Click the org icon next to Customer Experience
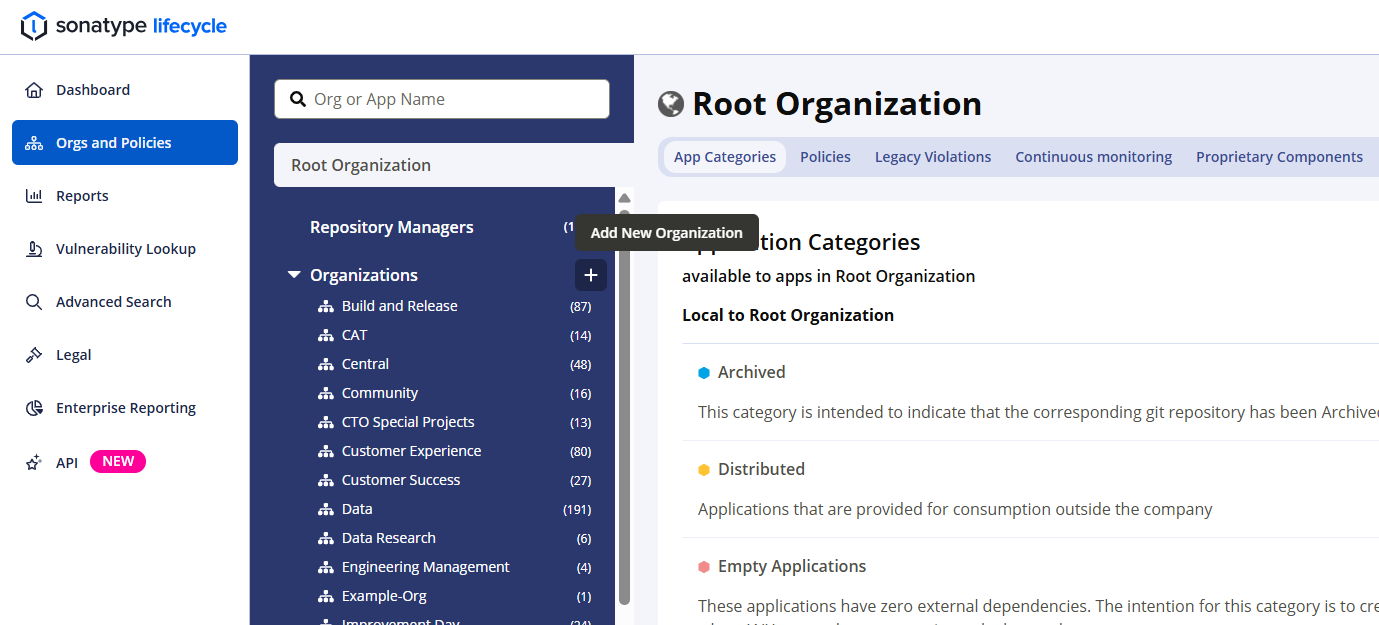This screenshot has height=625, width=1379. (x=325, y=451)
